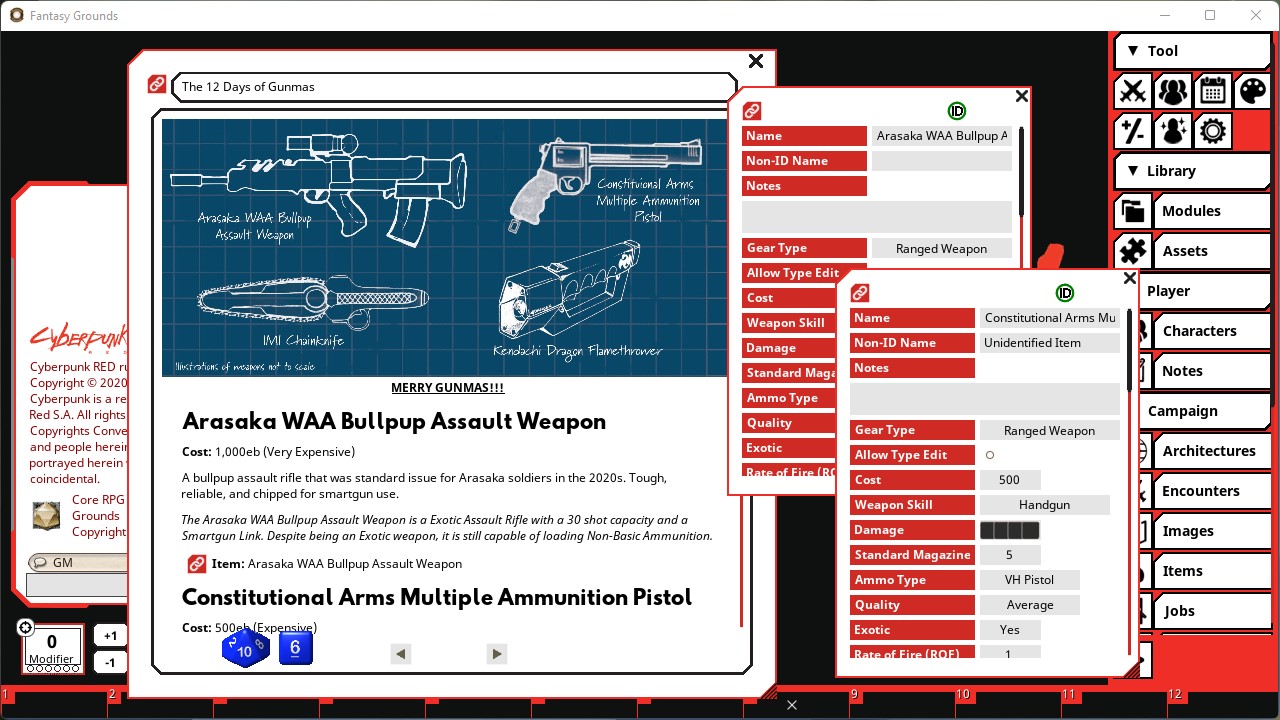Open the Notes sidebar entry
Screen dimensions: 1280x720
click(1212, 371)
